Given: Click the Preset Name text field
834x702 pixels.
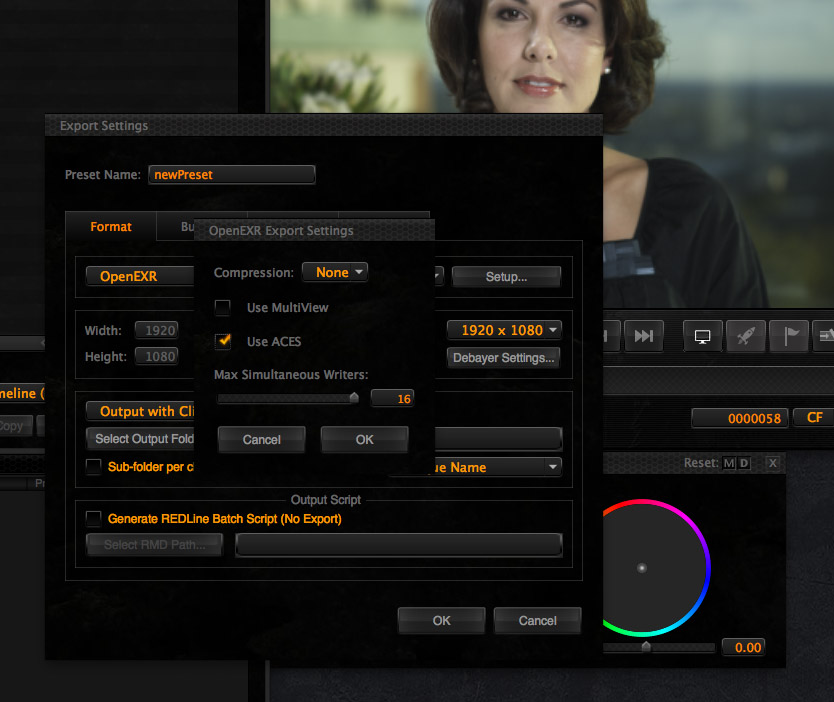Looking at the screenshot, I should coord(232,174).
